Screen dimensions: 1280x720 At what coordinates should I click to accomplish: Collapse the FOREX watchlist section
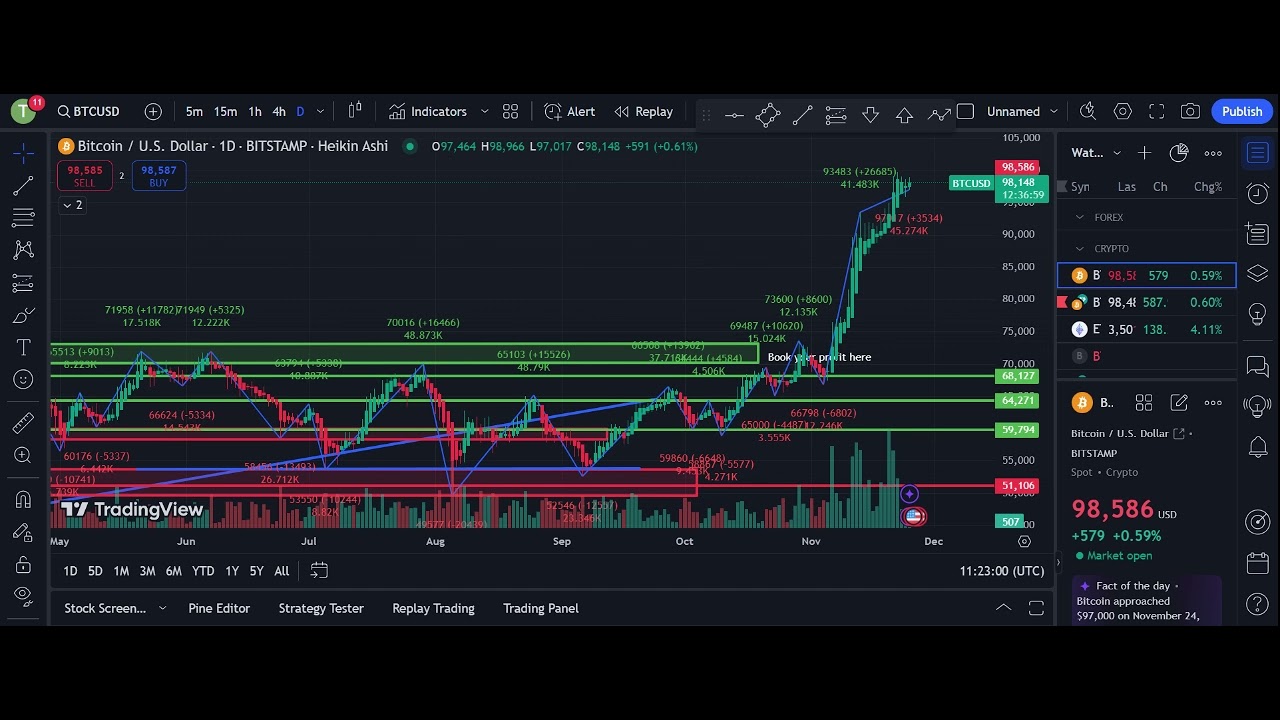click(x=1079, y=217)
